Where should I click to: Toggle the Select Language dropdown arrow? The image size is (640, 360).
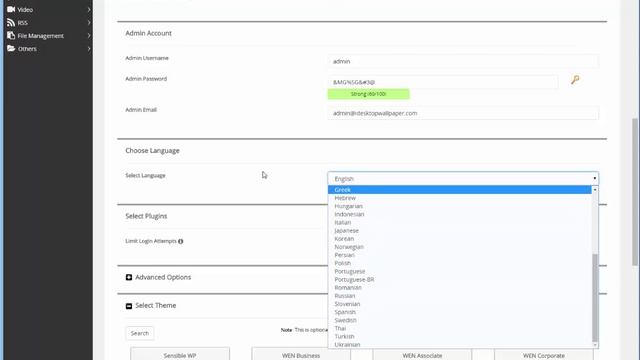click(594, 178)
